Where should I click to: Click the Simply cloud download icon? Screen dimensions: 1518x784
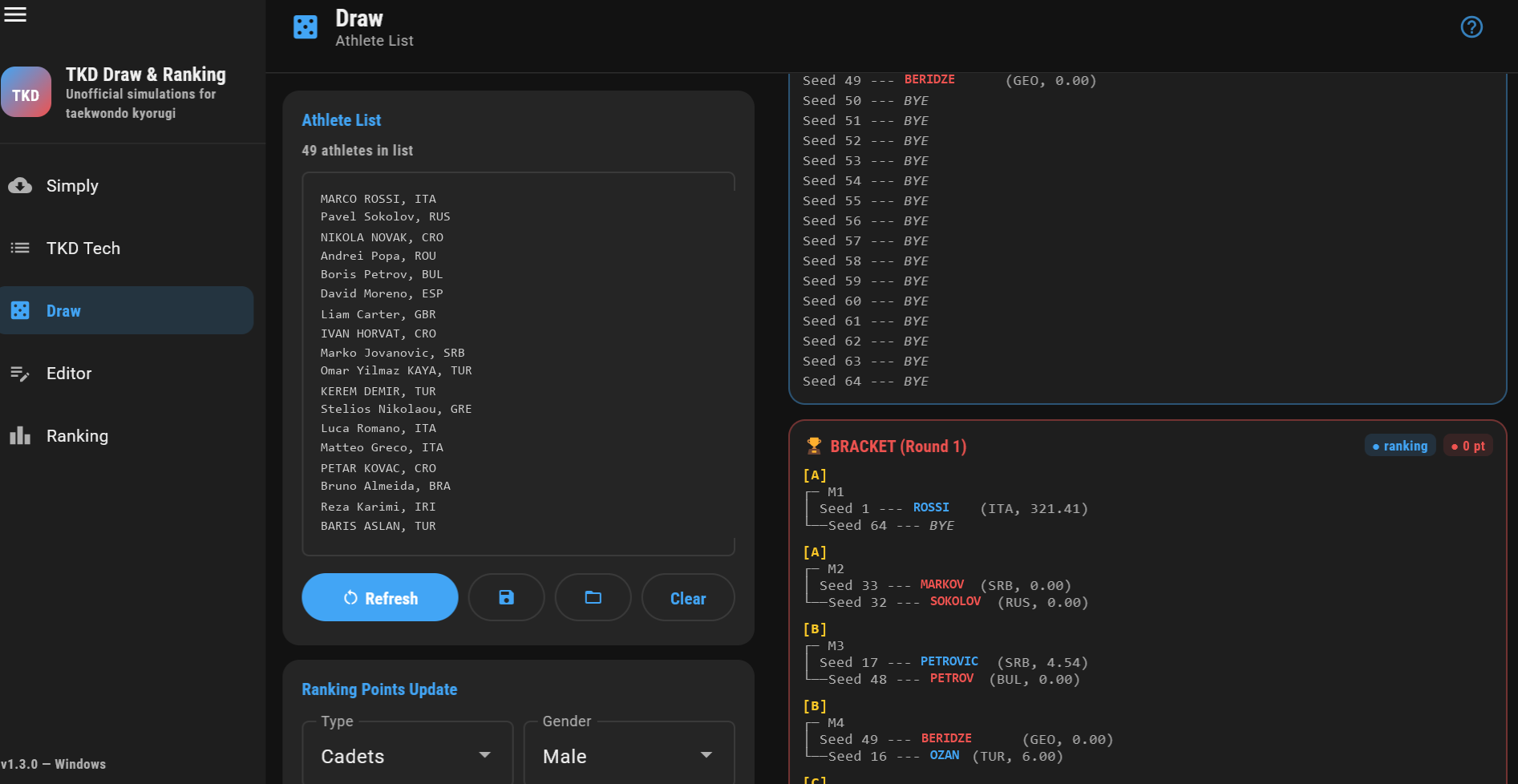pos(20,186)
